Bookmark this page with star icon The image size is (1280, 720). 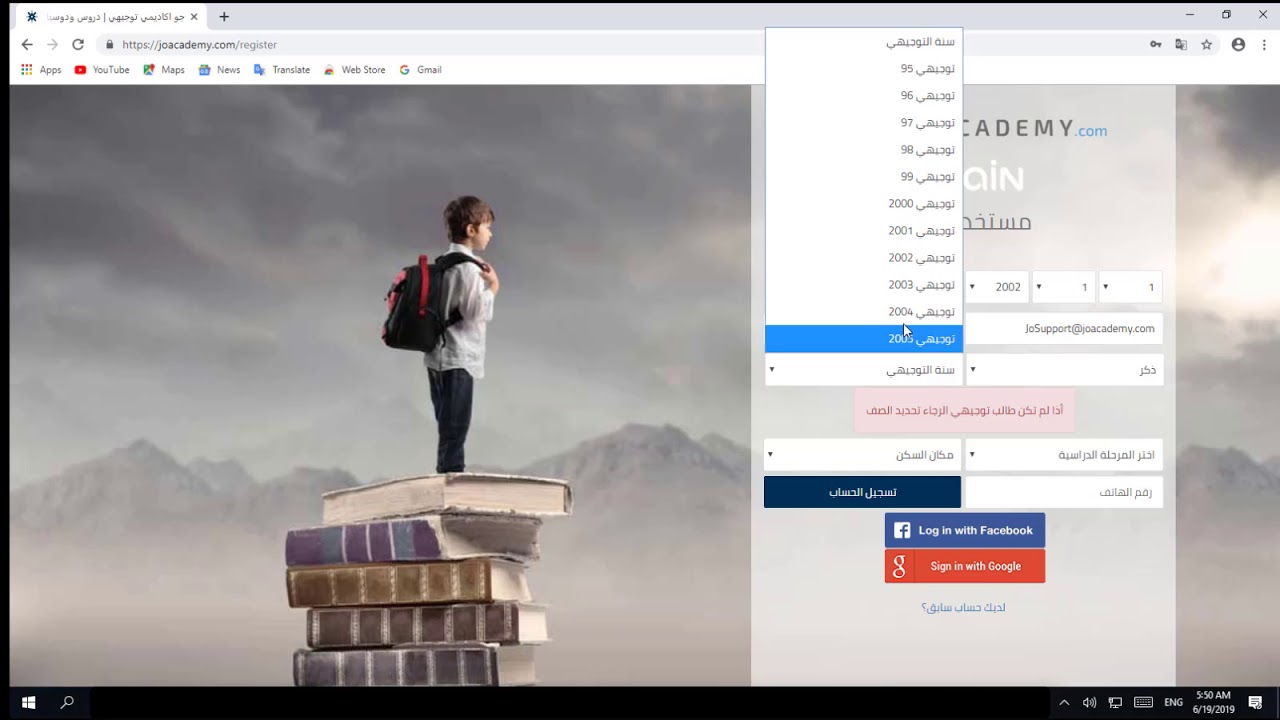click(1207, 44)
